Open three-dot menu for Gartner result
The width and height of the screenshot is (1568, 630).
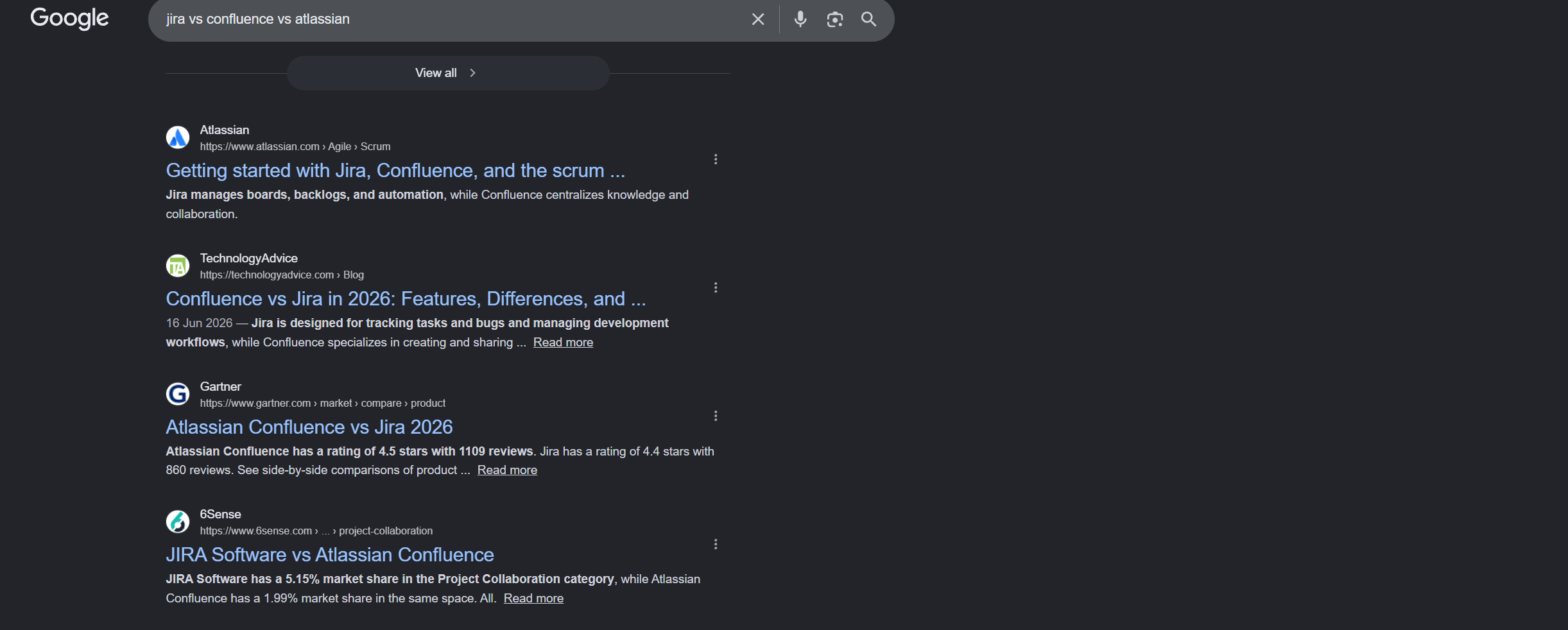[716, 416]
